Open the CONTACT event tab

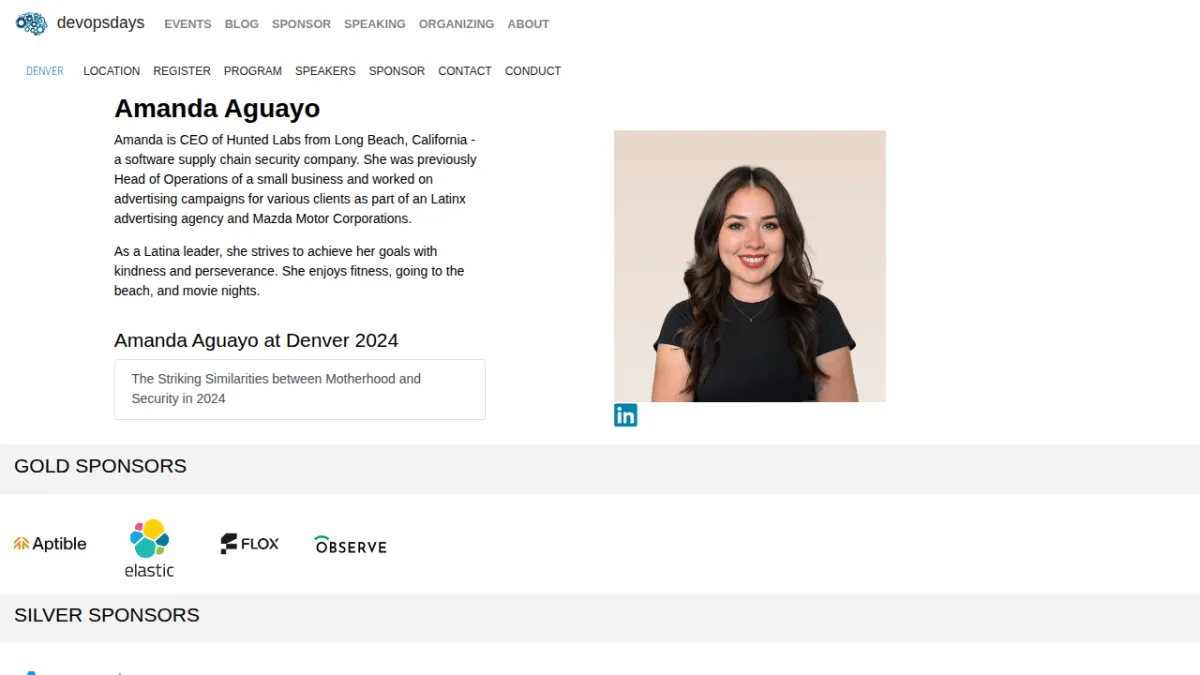pyautogui.click(x=465, y=71)
